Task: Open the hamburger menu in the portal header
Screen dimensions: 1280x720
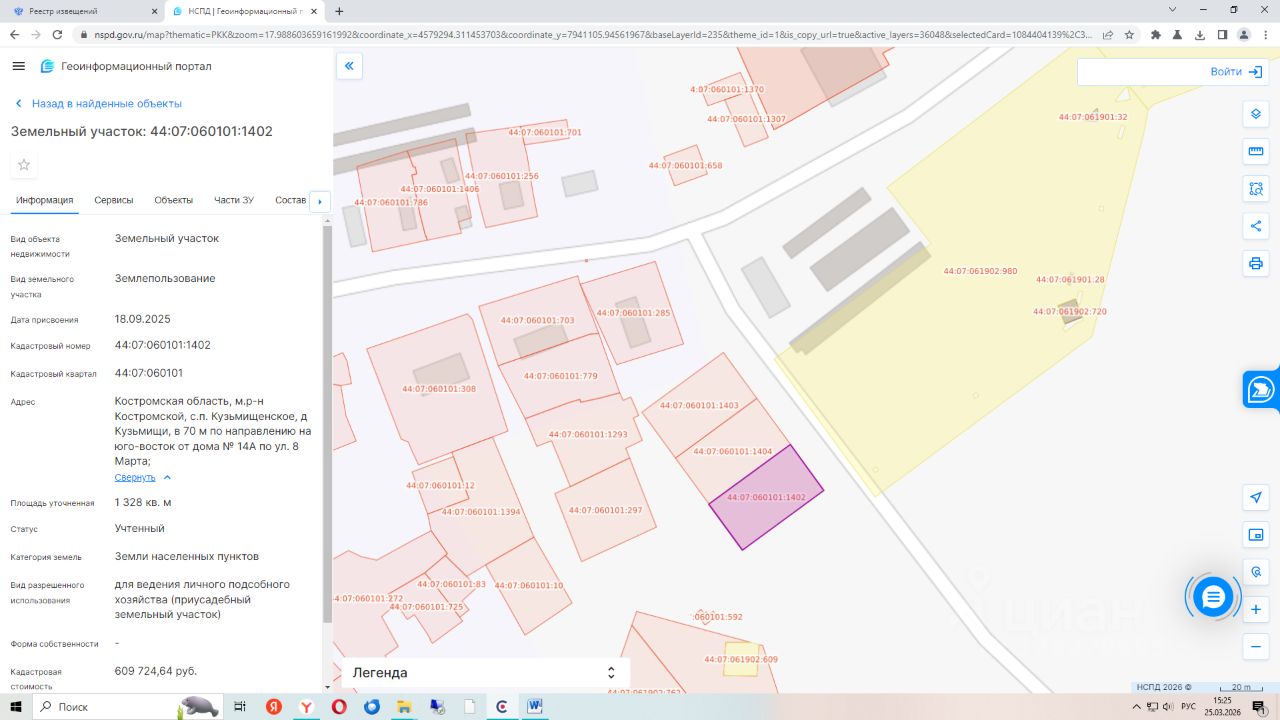Action: (18, 66)
